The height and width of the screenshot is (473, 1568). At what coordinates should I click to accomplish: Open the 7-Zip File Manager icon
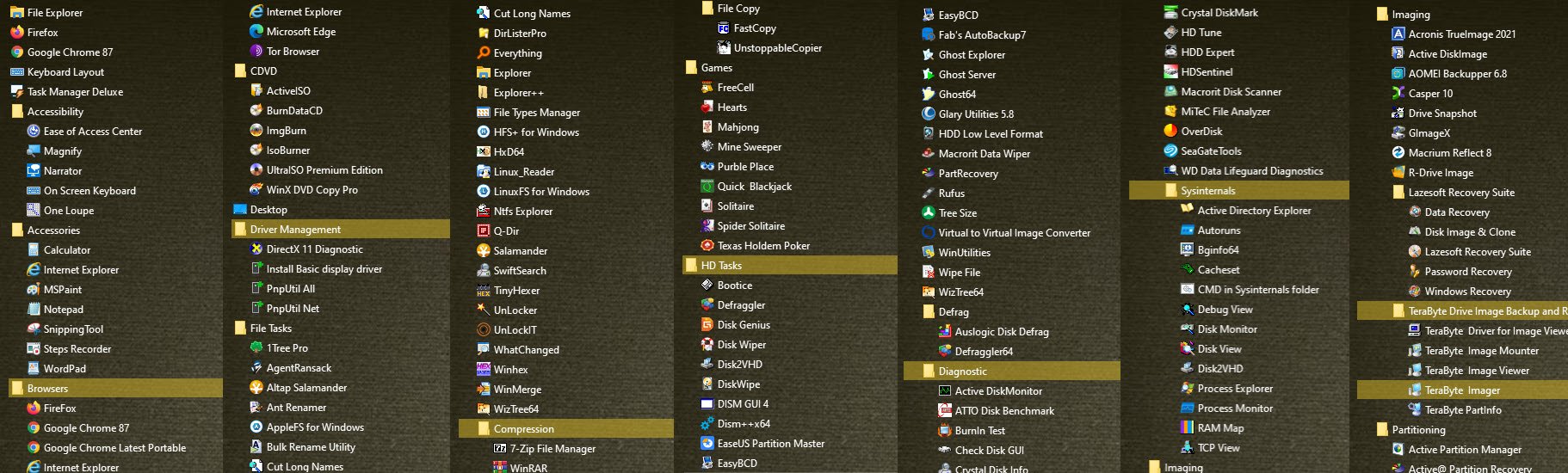click(x=500, y=449)
